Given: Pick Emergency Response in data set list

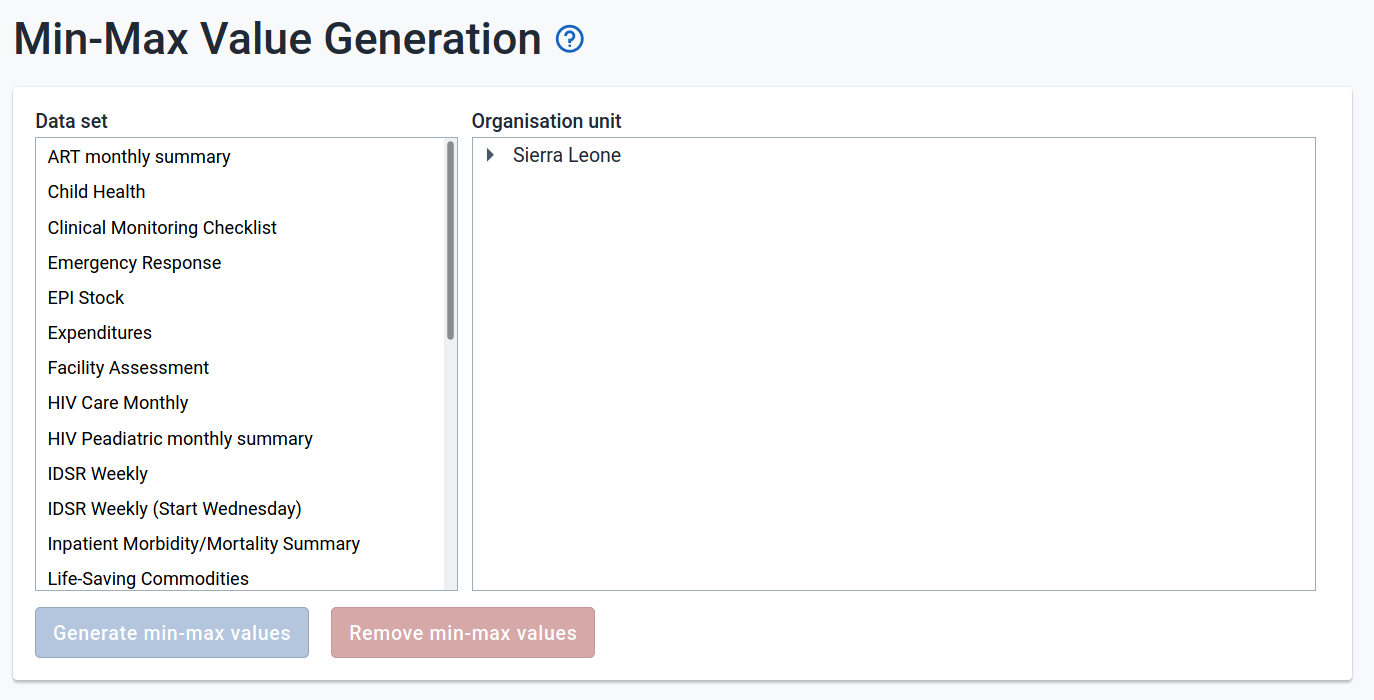Looking at the screenshot, I should [x=135, y=263].
